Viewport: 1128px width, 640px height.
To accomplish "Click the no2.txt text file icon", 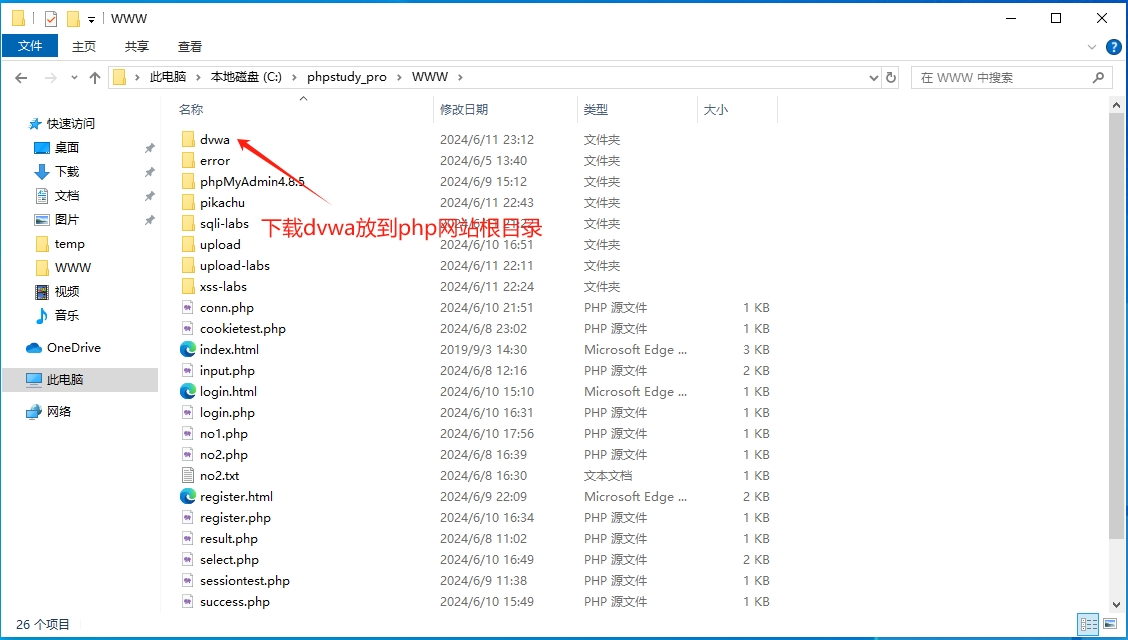I will [x=188, y=475].
